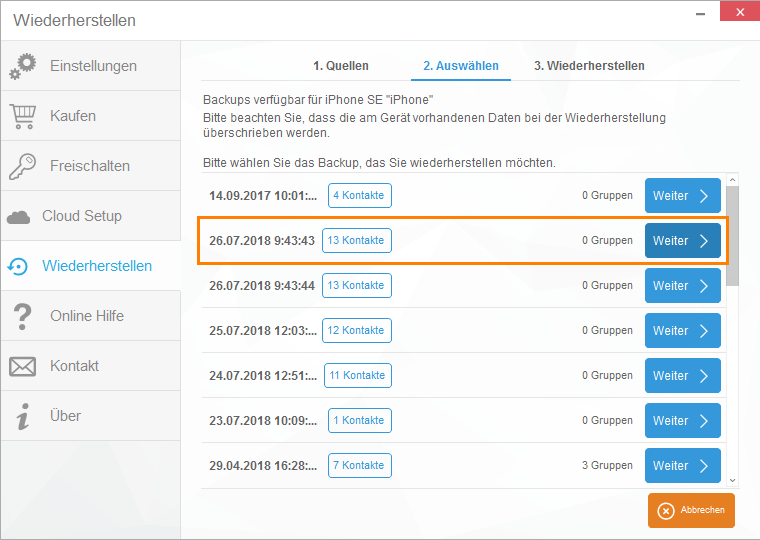Click the 4 Kontakte badge
This screenshot has height=540, width=760.
[360, 195]
